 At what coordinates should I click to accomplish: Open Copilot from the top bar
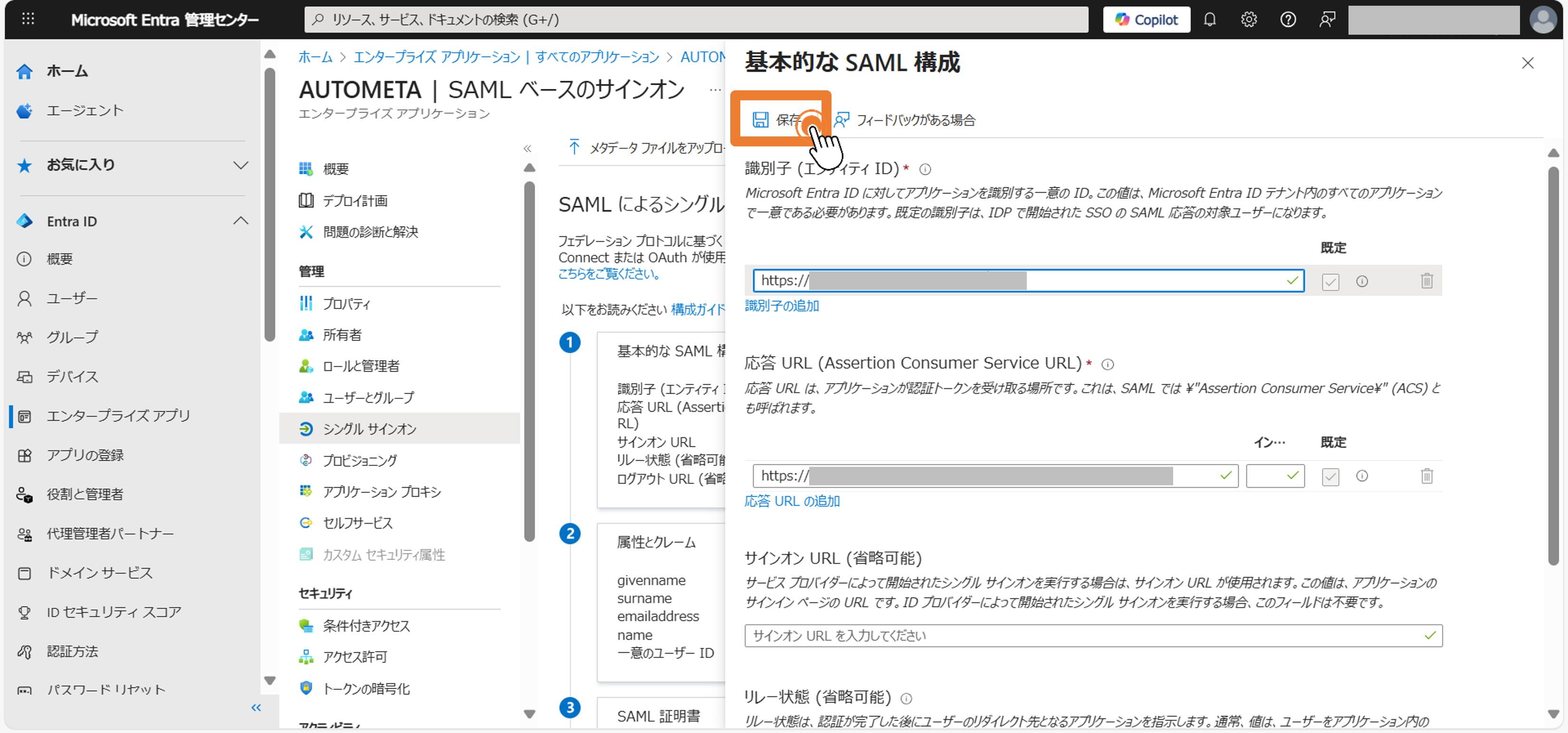click(x=1146, y=19)
